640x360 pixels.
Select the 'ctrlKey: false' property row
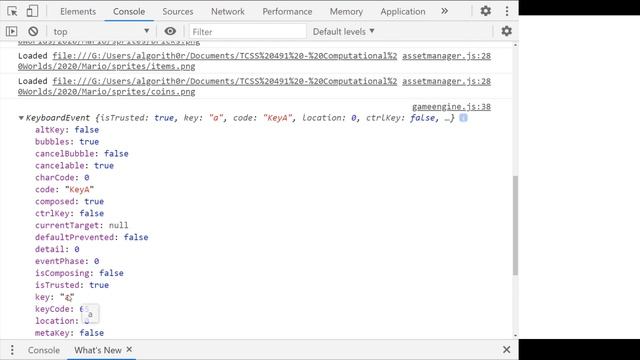point(69,213)
